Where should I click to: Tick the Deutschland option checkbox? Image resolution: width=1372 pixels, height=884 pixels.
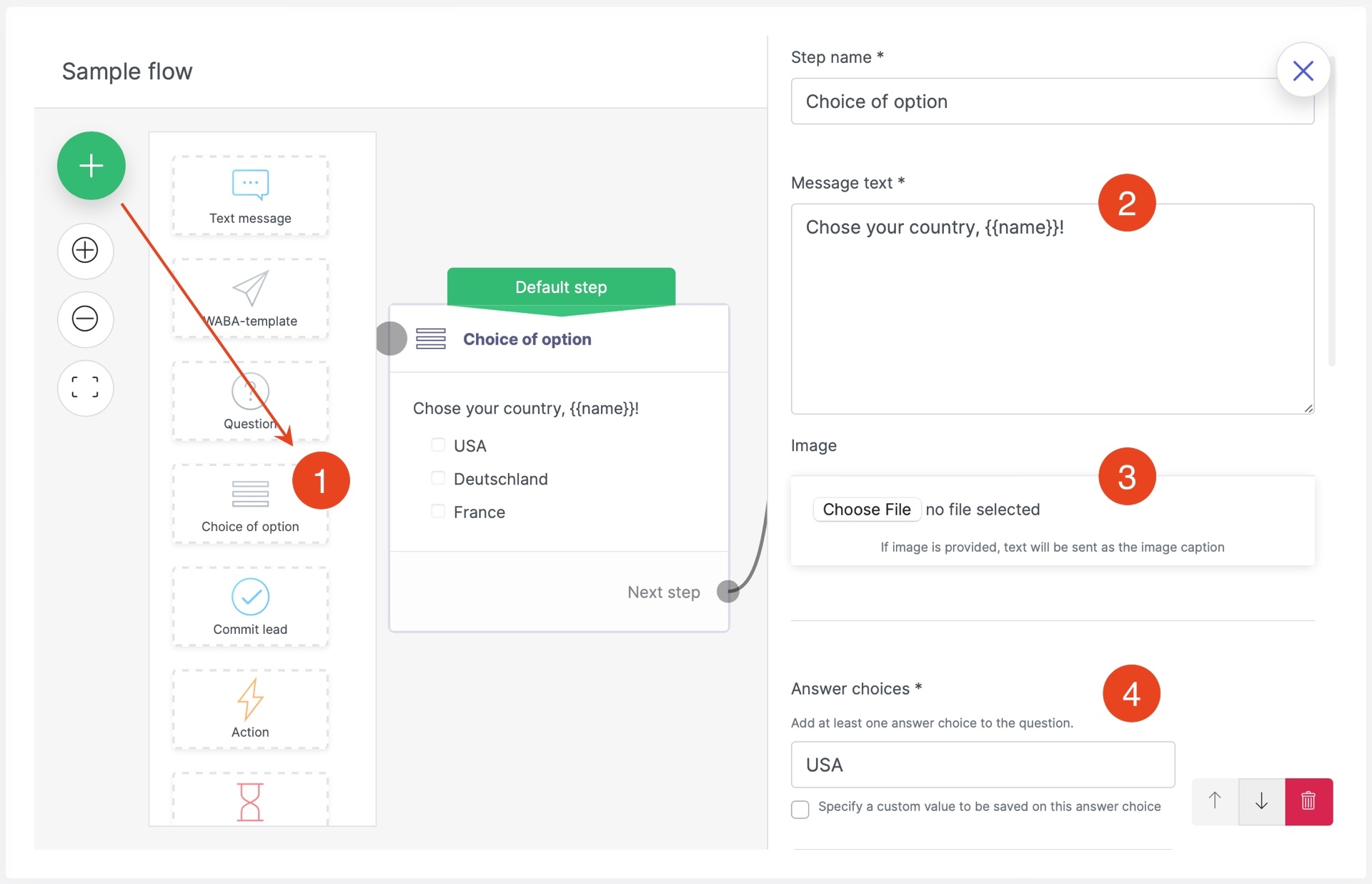[438, 478]
